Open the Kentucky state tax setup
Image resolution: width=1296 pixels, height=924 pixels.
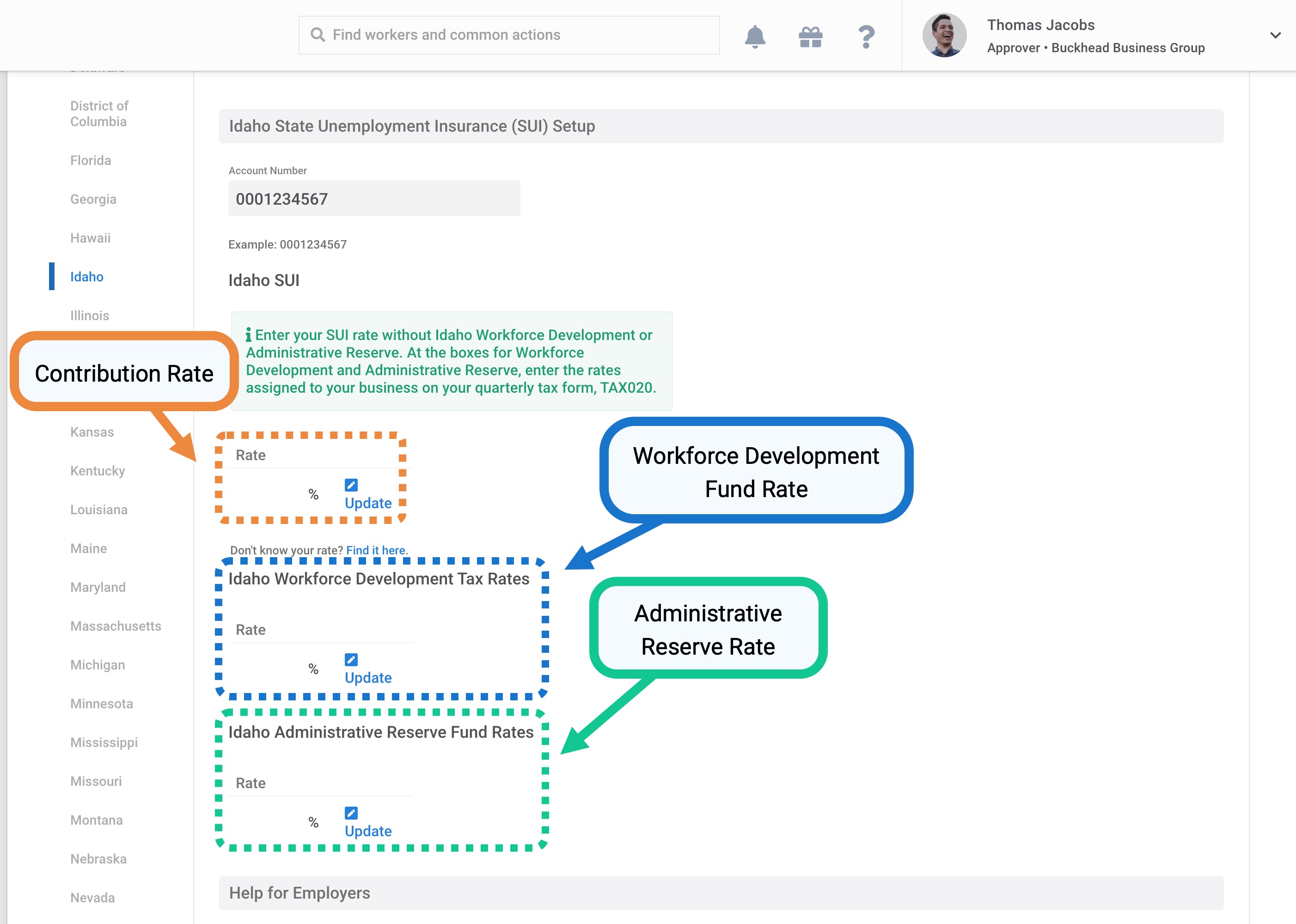click(98, 470)
